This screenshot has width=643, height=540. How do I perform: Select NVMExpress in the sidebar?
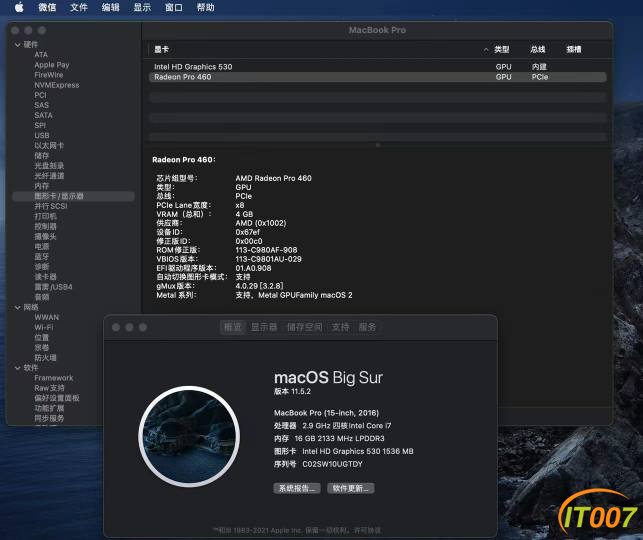click(x=57, y=85)
